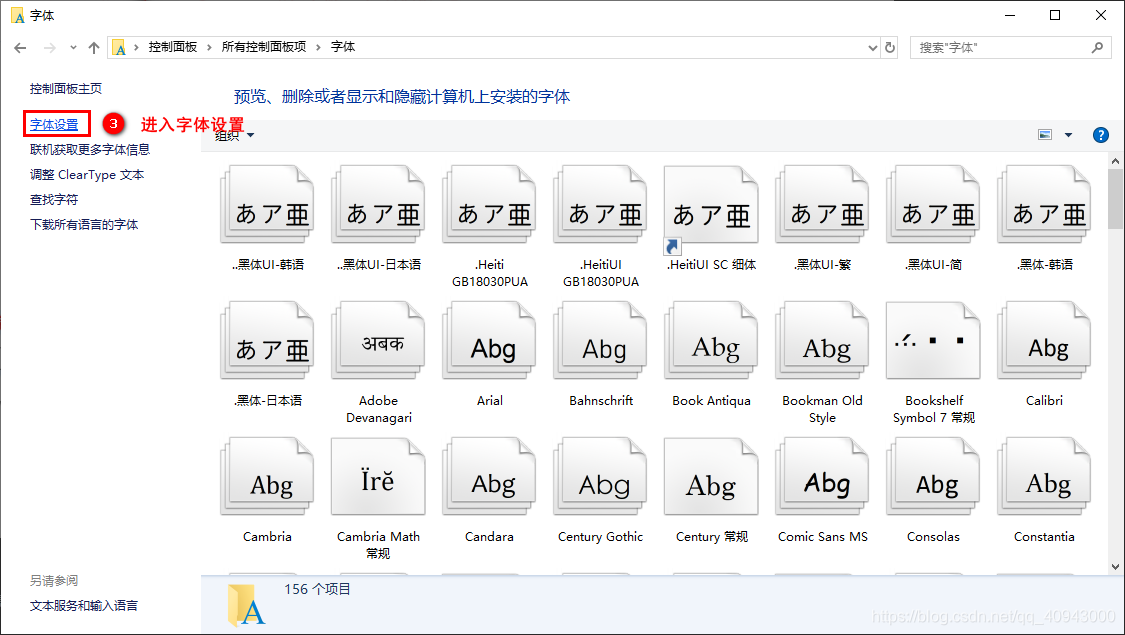This screenshot has height=635, width=1125.
Task: Select the Constantia font icon
Action: (1044, 476)
